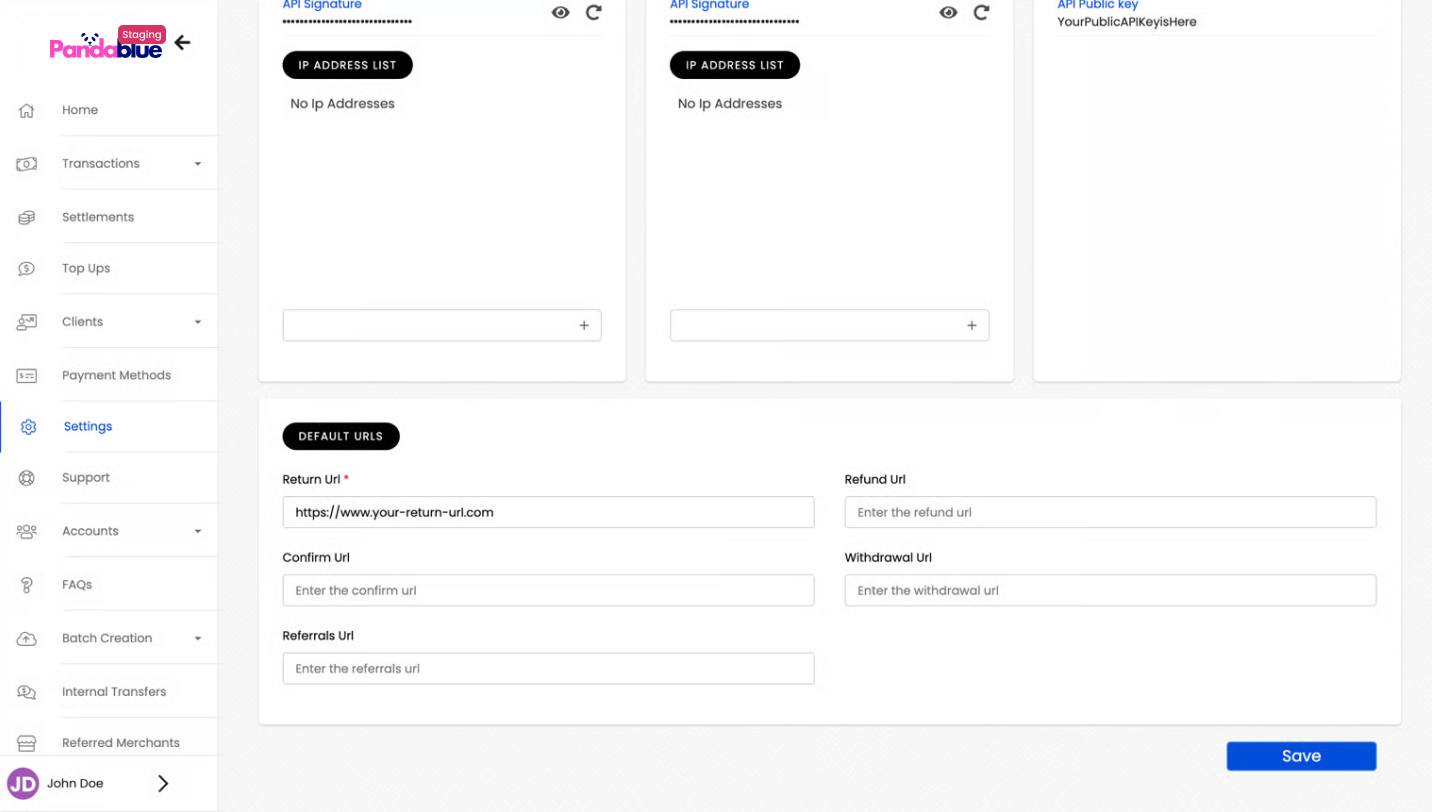Screen dimensions: 1439x812
Task: Click the Refund Url input field
Action: point(1110,512)
